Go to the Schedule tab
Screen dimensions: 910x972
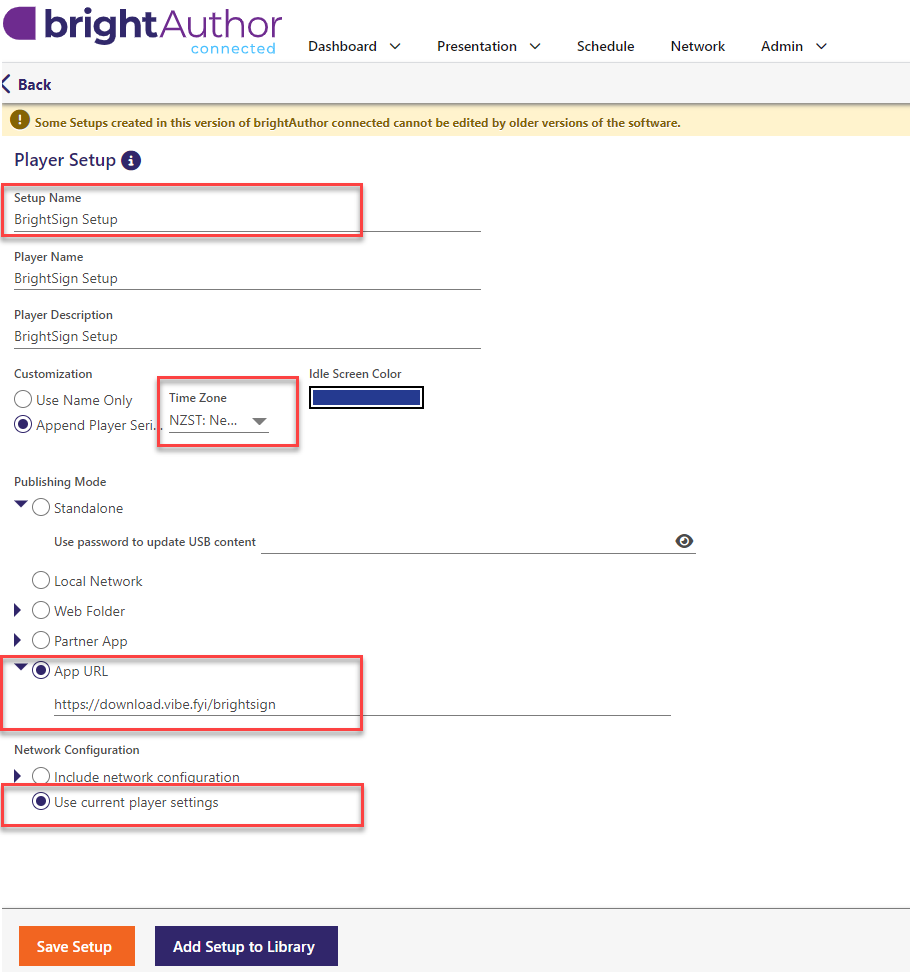tap(605, 46)
